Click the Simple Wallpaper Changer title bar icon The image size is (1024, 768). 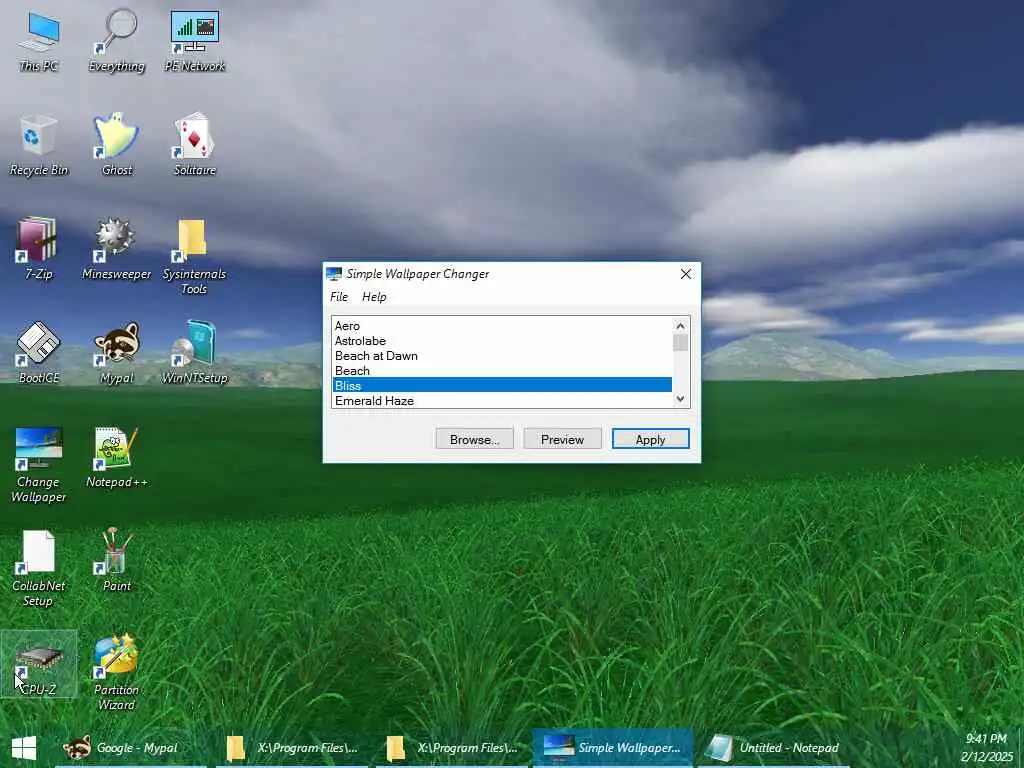[x=334, y=274]
